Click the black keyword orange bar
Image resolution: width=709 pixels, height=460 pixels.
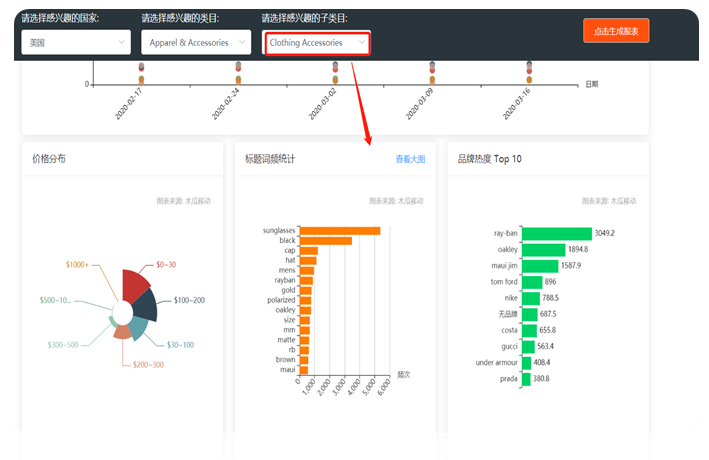pos(325,241)
